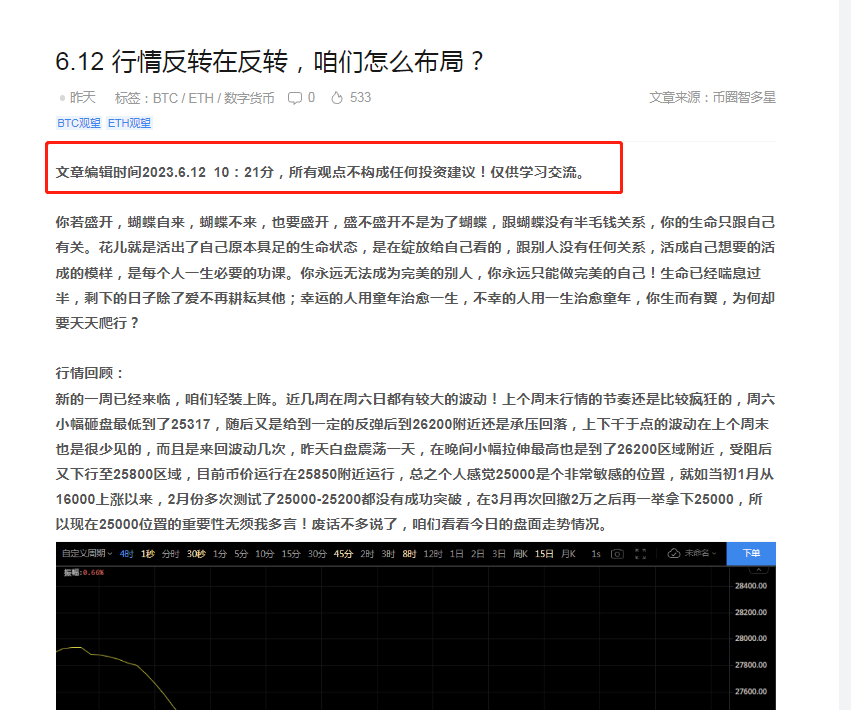The image size is (851, 710).
Task: Click the cloud save icon in chart toolbar
Action: (674, 554)
